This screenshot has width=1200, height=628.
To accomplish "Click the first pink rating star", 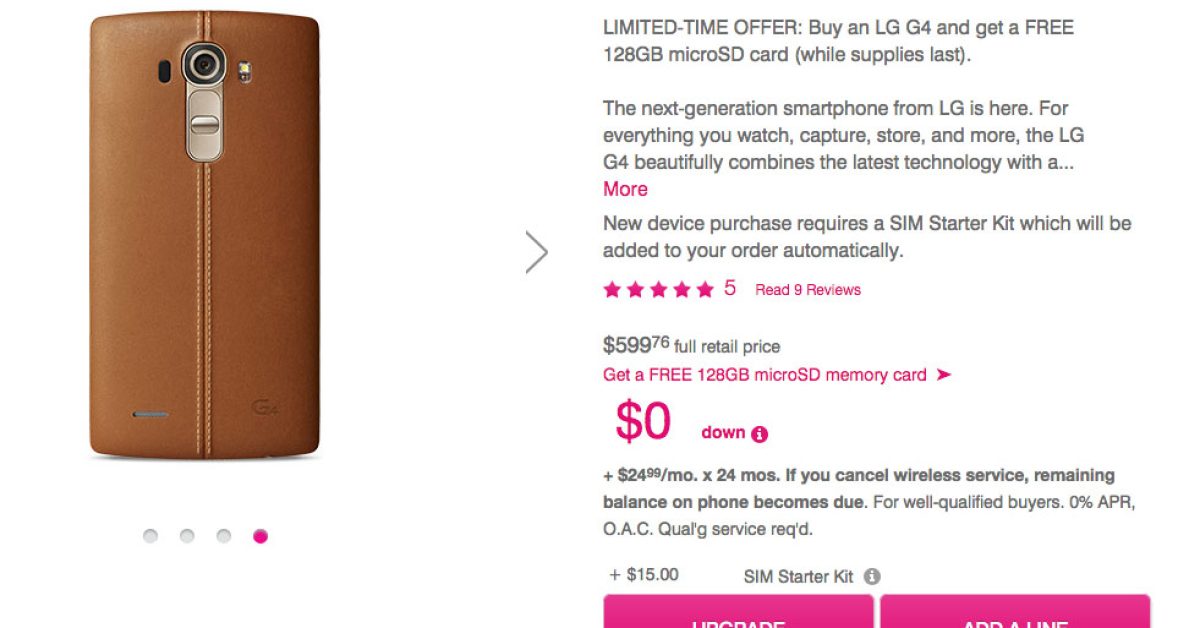I will tap(612, 290).
